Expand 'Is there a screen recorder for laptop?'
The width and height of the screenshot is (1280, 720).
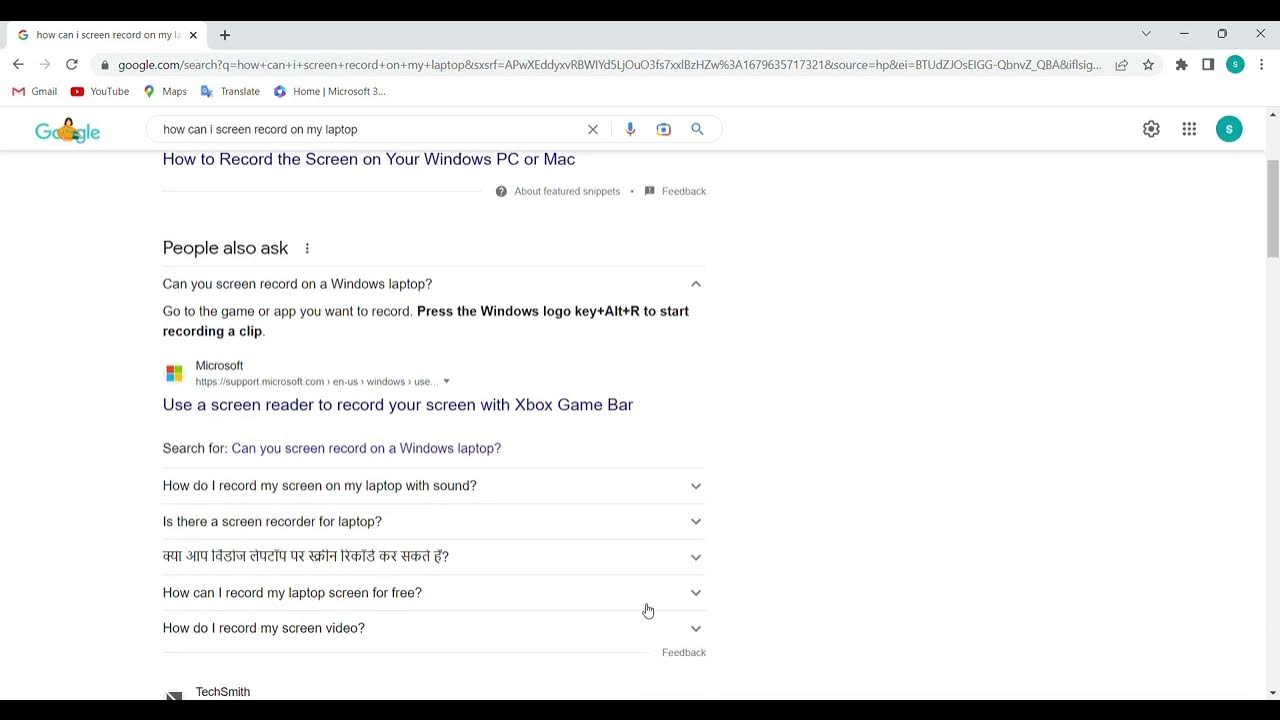point(433,522)
